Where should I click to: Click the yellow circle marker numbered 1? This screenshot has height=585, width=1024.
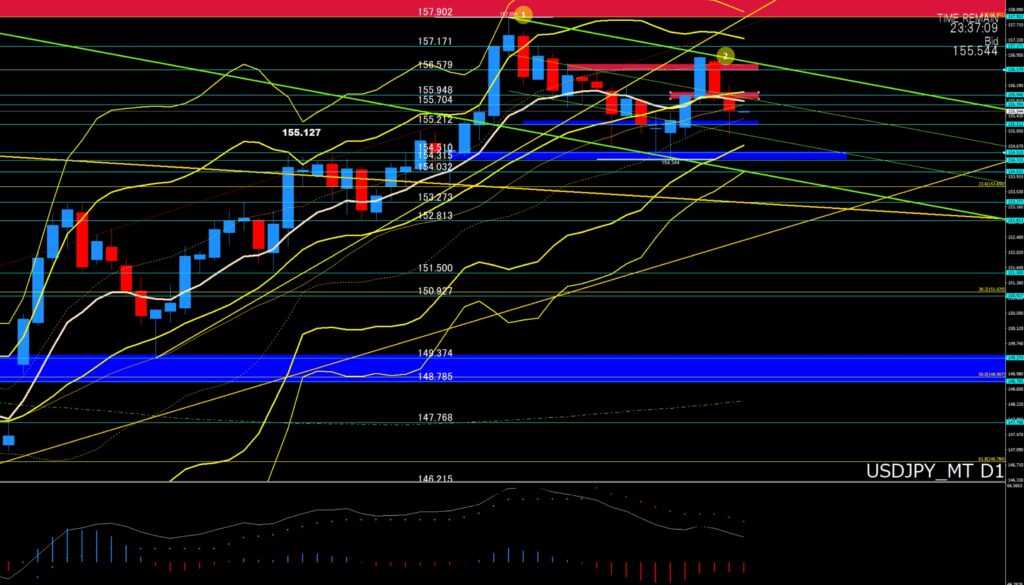523,15
